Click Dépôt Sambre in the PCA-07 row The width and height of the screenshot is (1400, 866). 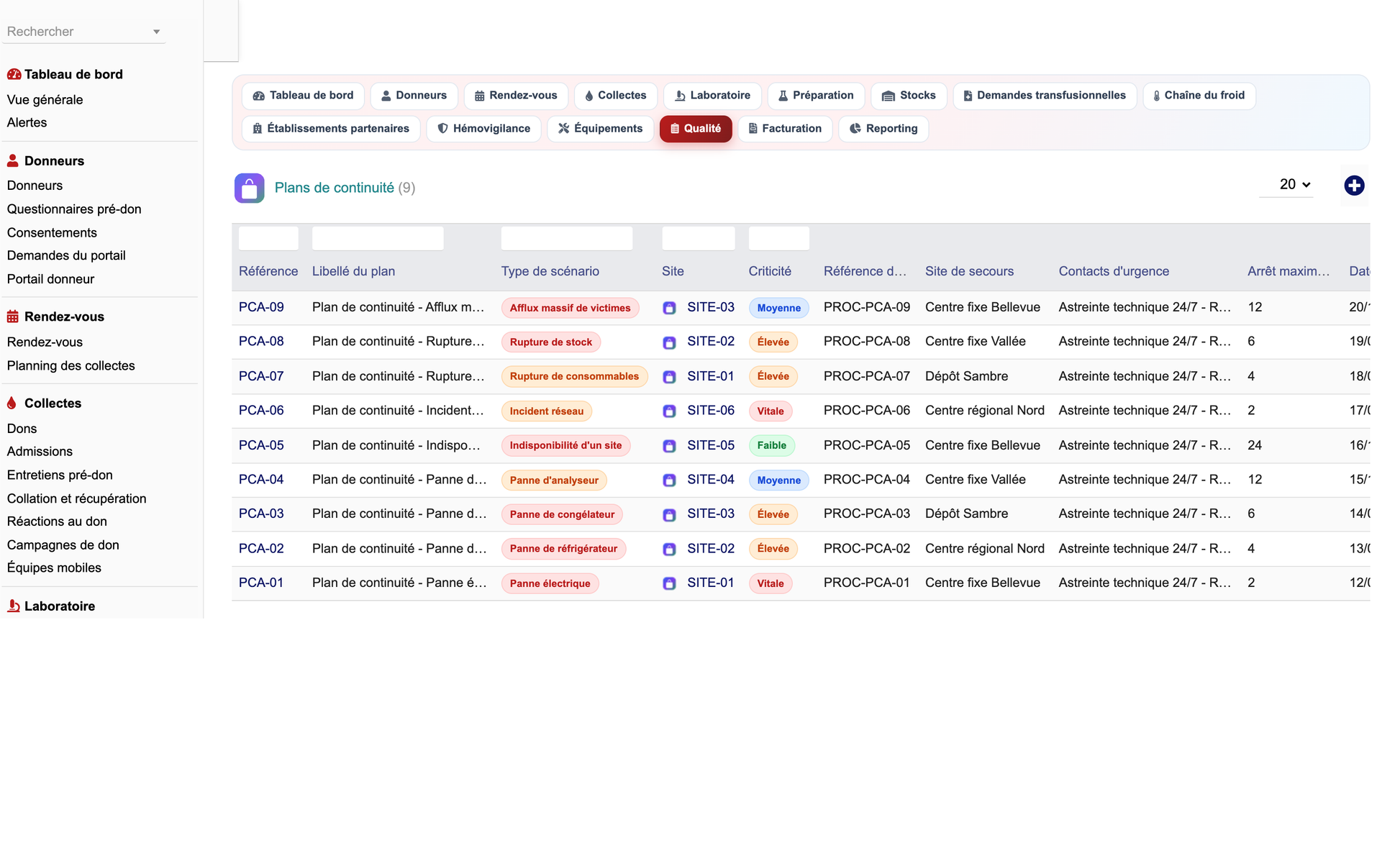[x=966, y=376]
